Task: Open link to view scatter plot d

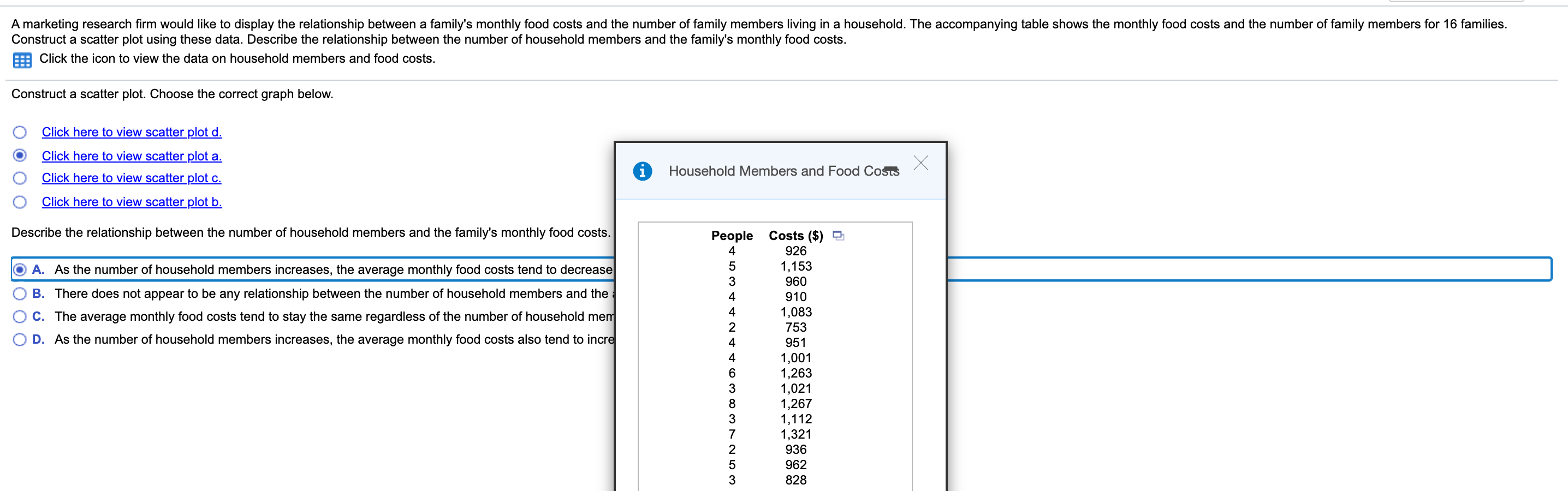Action: [x=132, y=132]
